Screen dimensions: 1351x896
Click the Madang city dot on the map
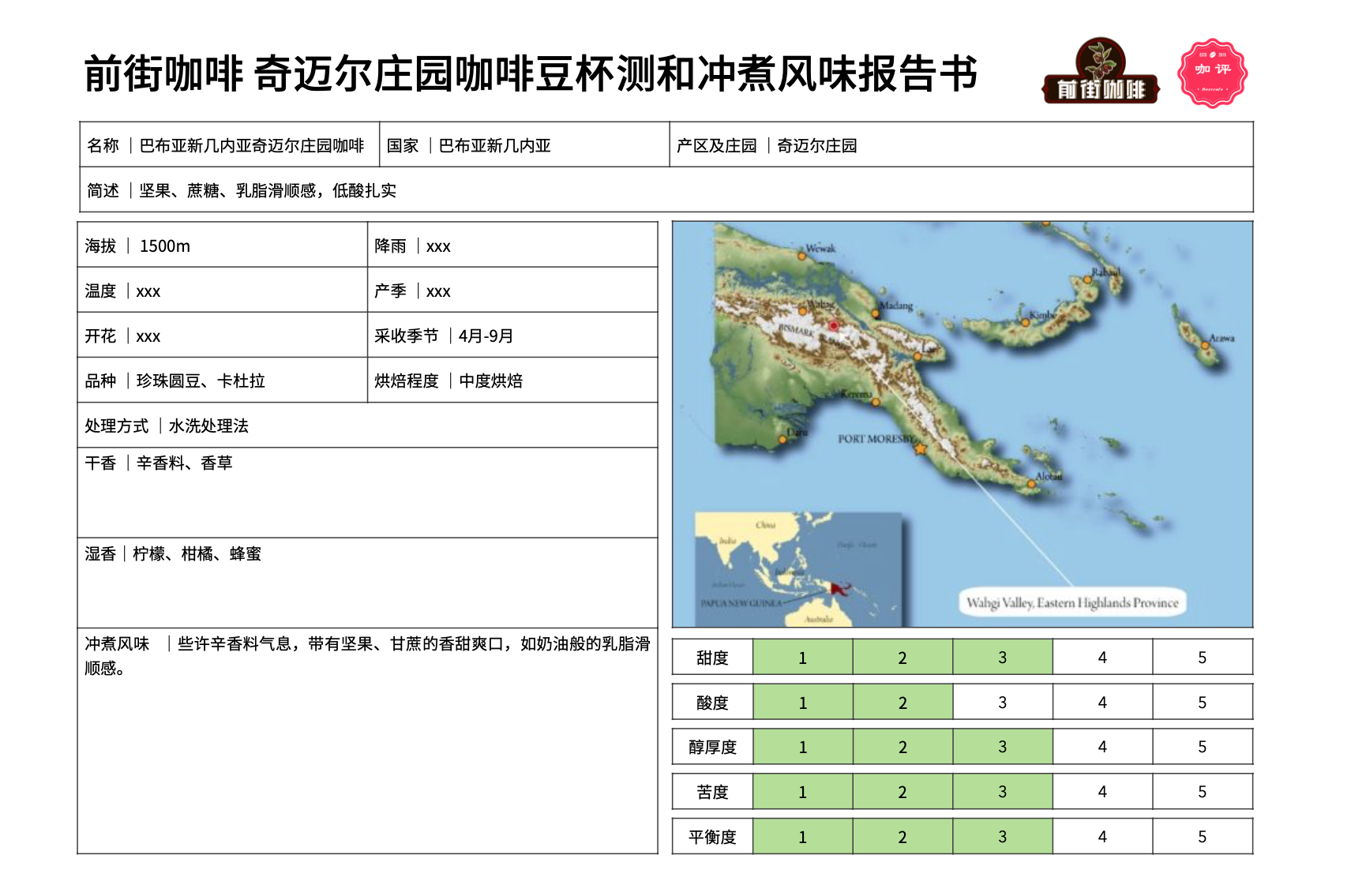(877, 313)
